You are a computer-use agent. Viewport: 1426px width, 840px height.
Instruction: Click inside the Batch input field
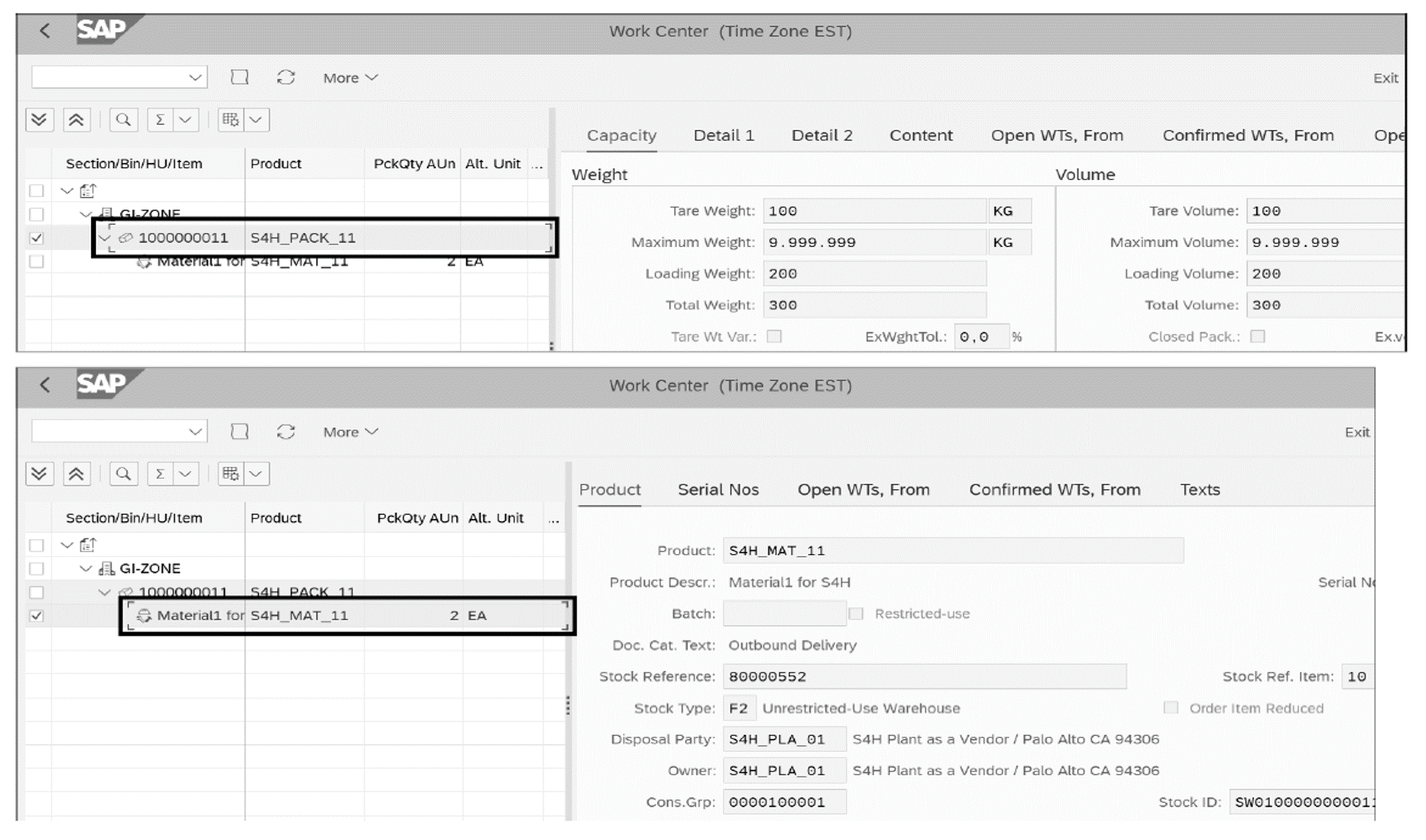[783, 613]
